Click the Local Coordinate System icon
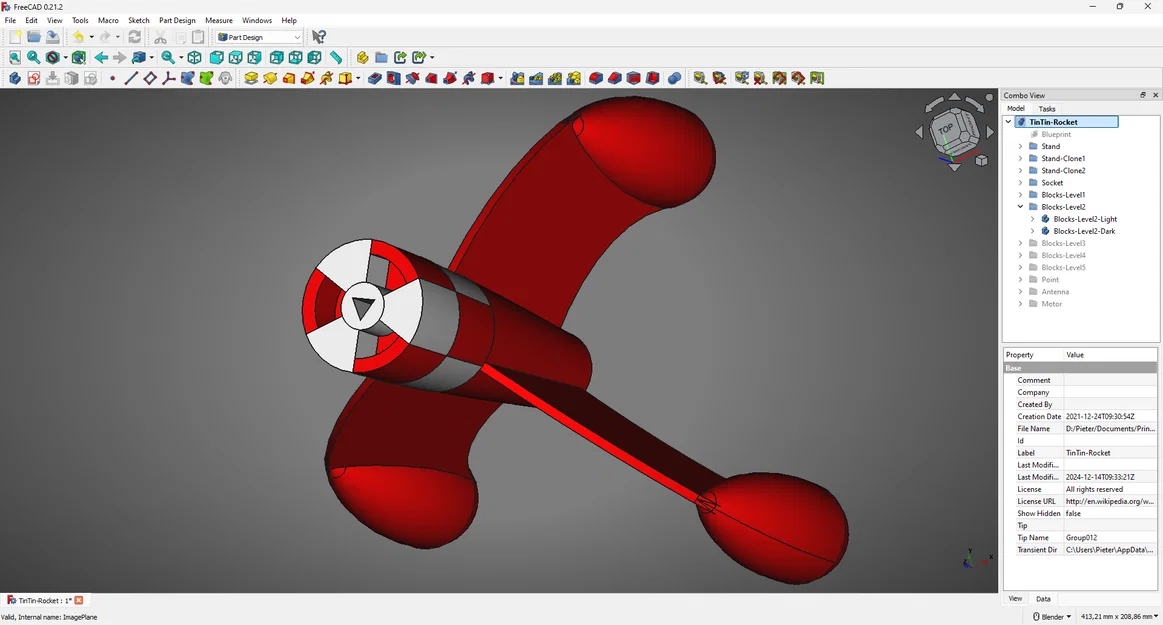The height and width of the screenshot is (625, 1163). click(168, 78)
